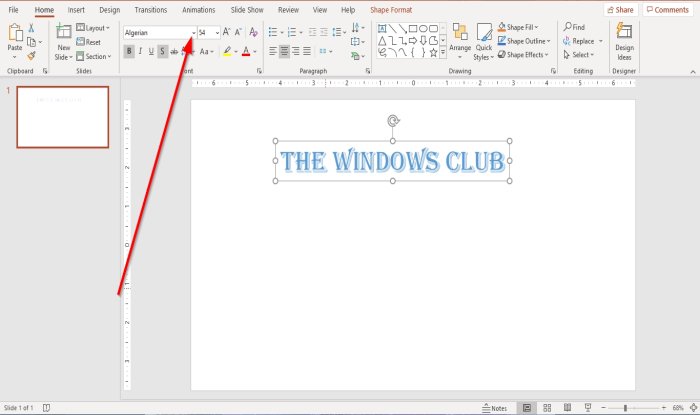Image resolution: width=700 pixels, height=415 pixels.
Task: Decrease font size with smaller A
Action: (x=238, y=32)
